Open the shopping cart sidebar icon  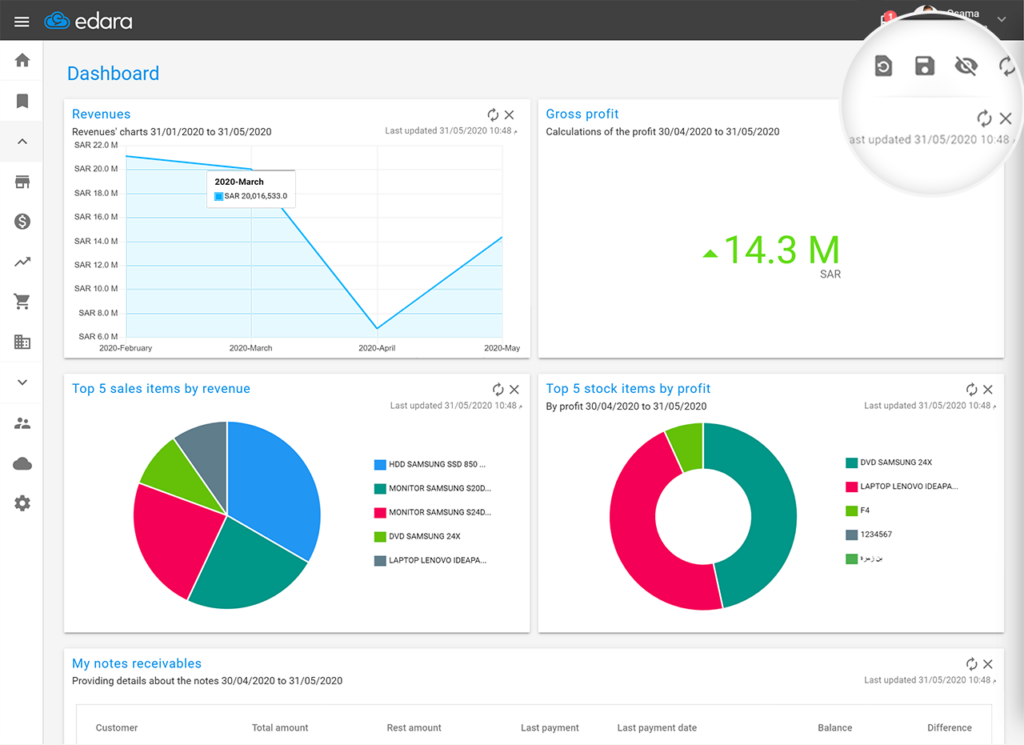point(22,302)
